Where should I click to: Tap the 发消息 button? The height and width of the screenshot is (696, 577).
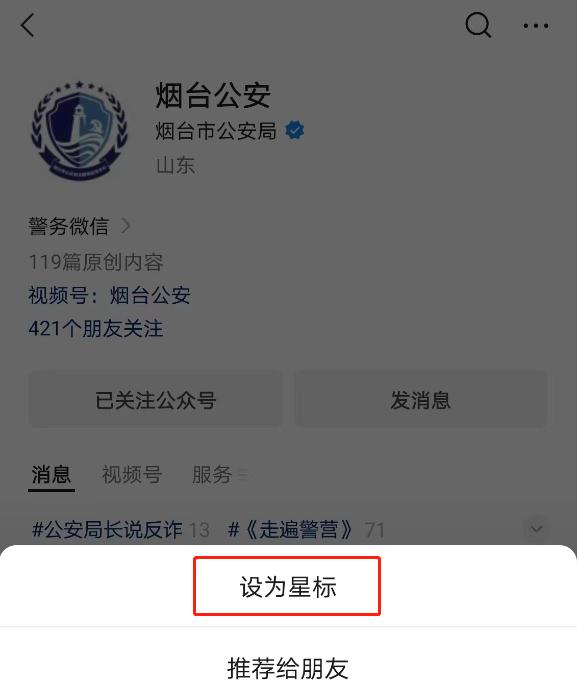tap(421, 400)
